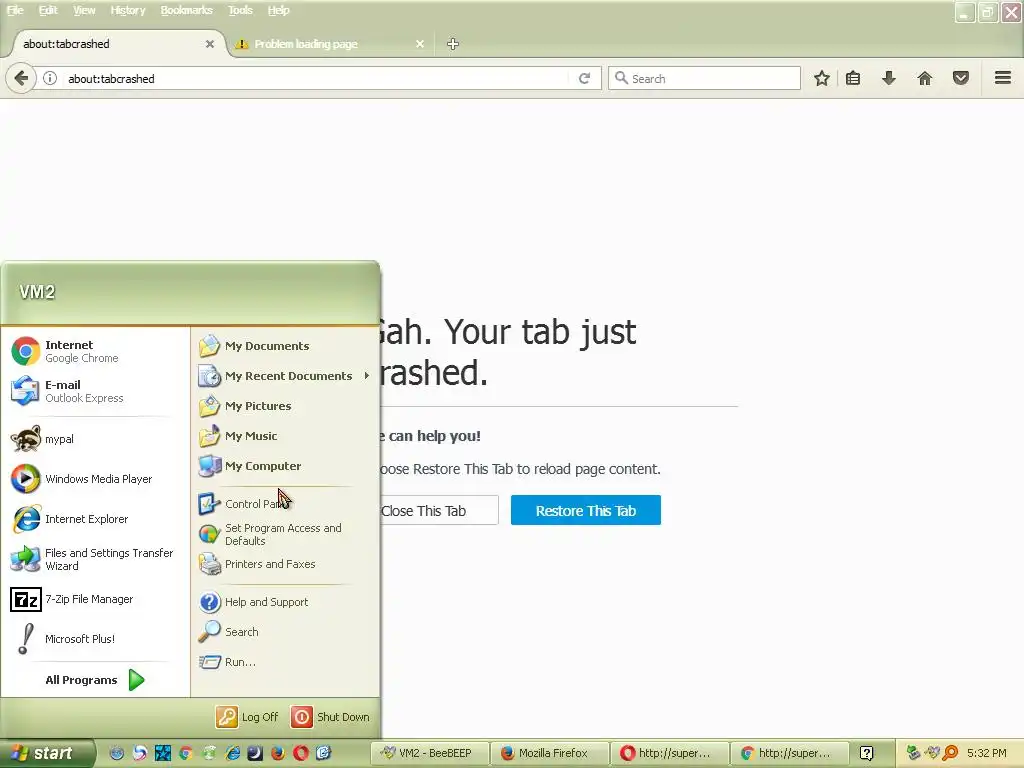Open Outlook Express E-mail entry
This screenshot has width=1024, height=768.
pos(95,391)
